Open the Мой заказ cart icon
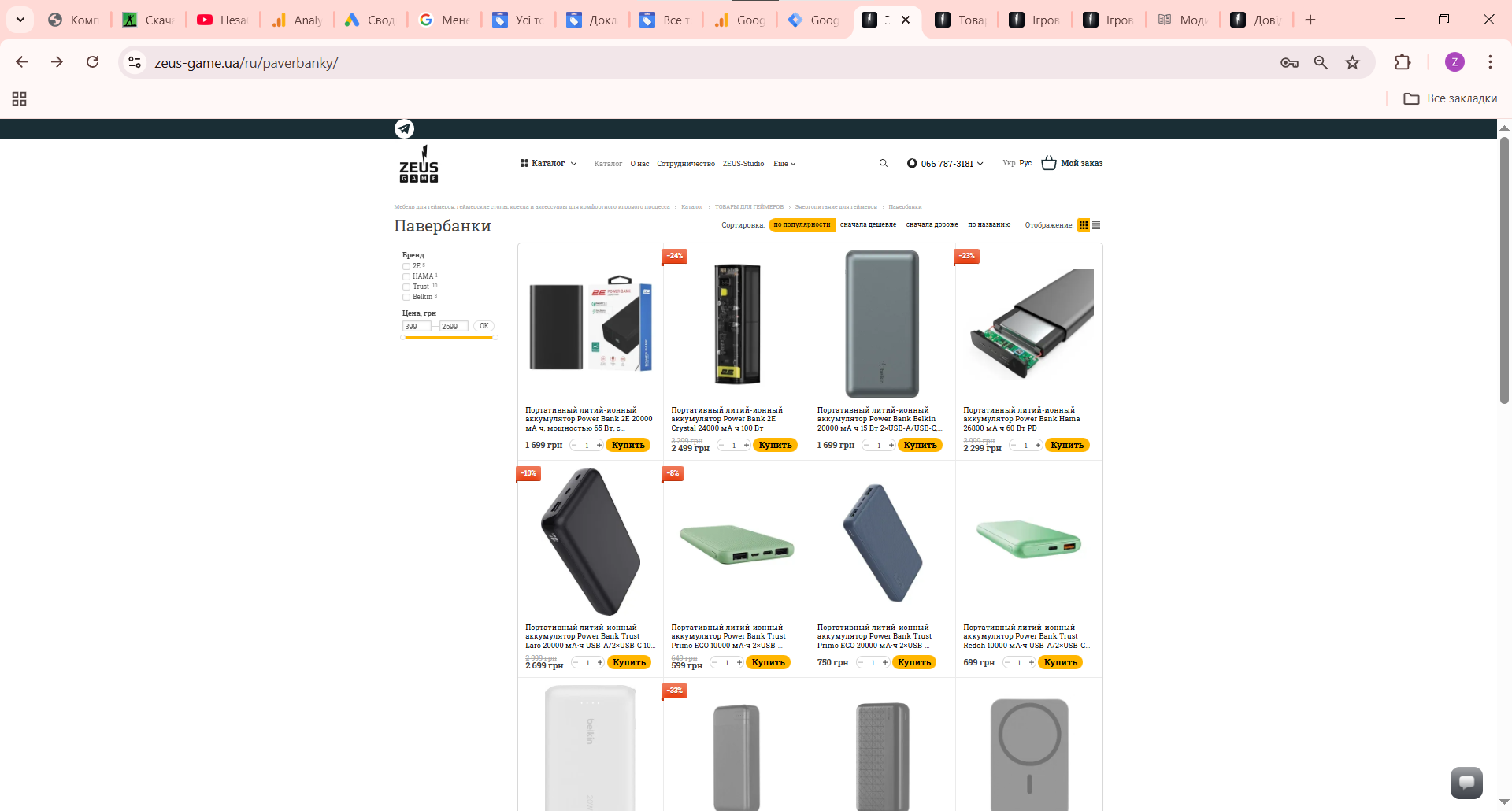 pyautogui.click(x=1049, y=163)
